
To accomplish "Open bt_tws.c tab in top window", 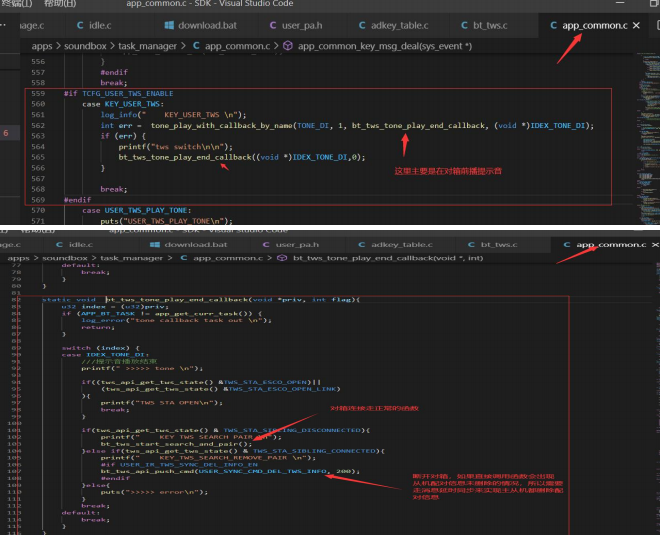I will pos(484,25).
